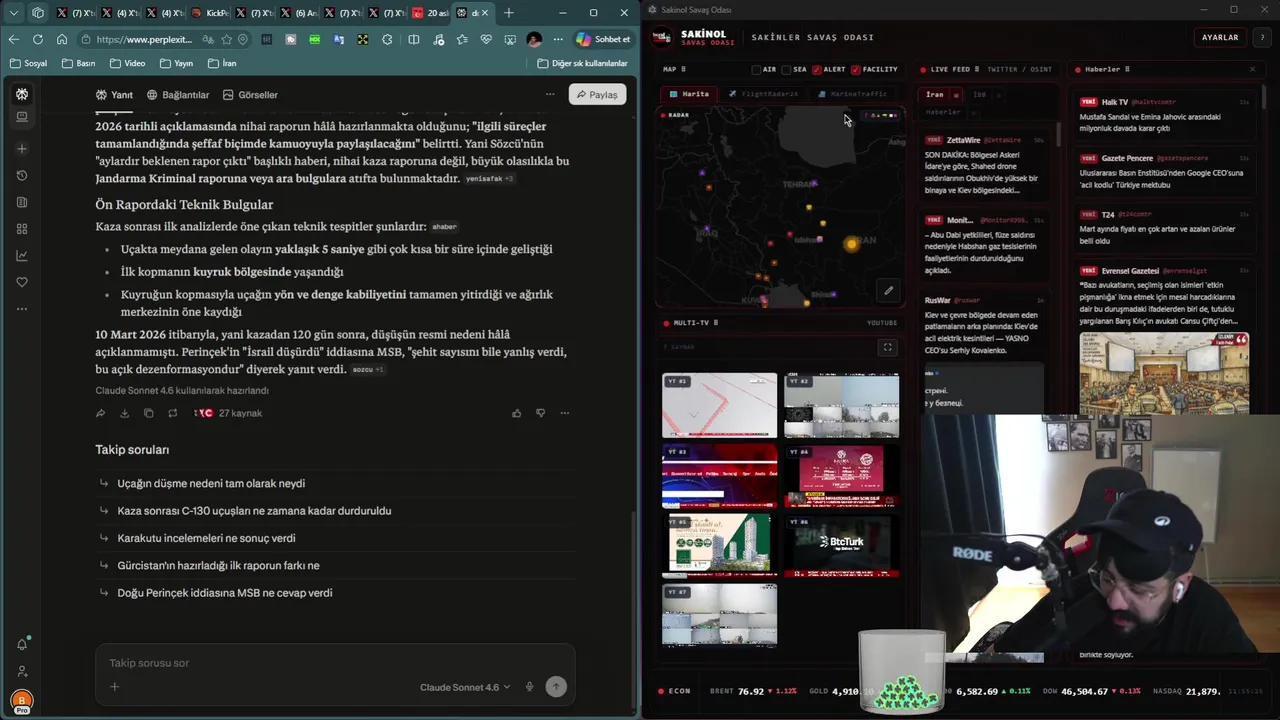This screenshot has width=1280, height=720.
Task: Open the Pro account avatar in the sidebar
Action: (x=21, y=701)
